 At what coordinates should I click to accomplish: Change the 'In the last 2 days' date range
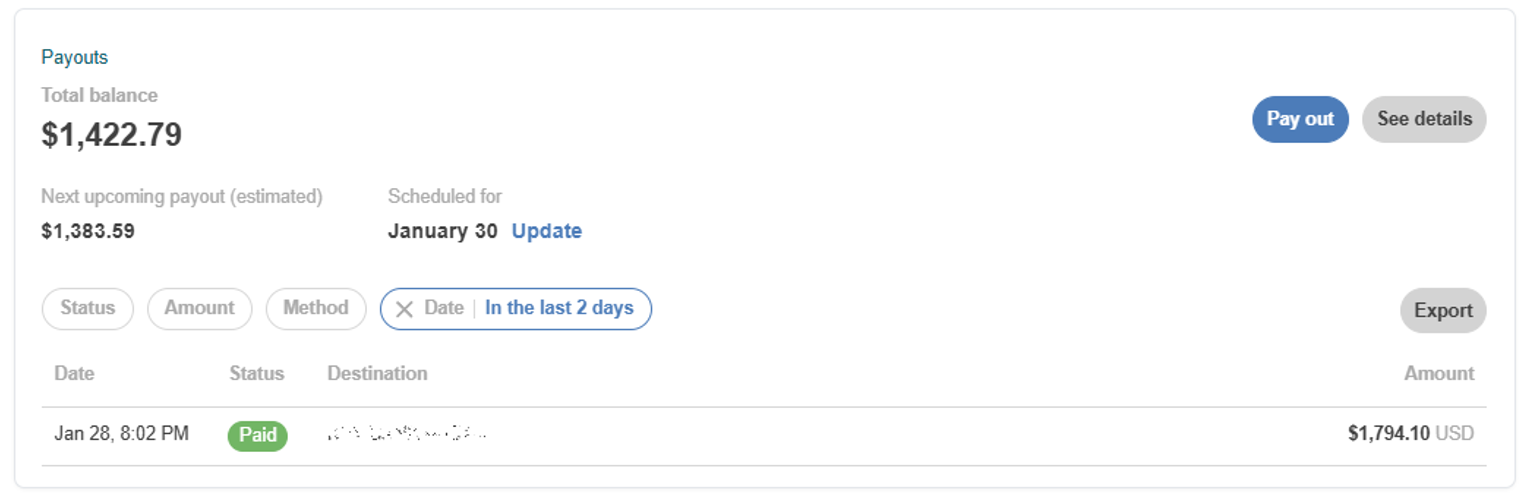[559, 308]
